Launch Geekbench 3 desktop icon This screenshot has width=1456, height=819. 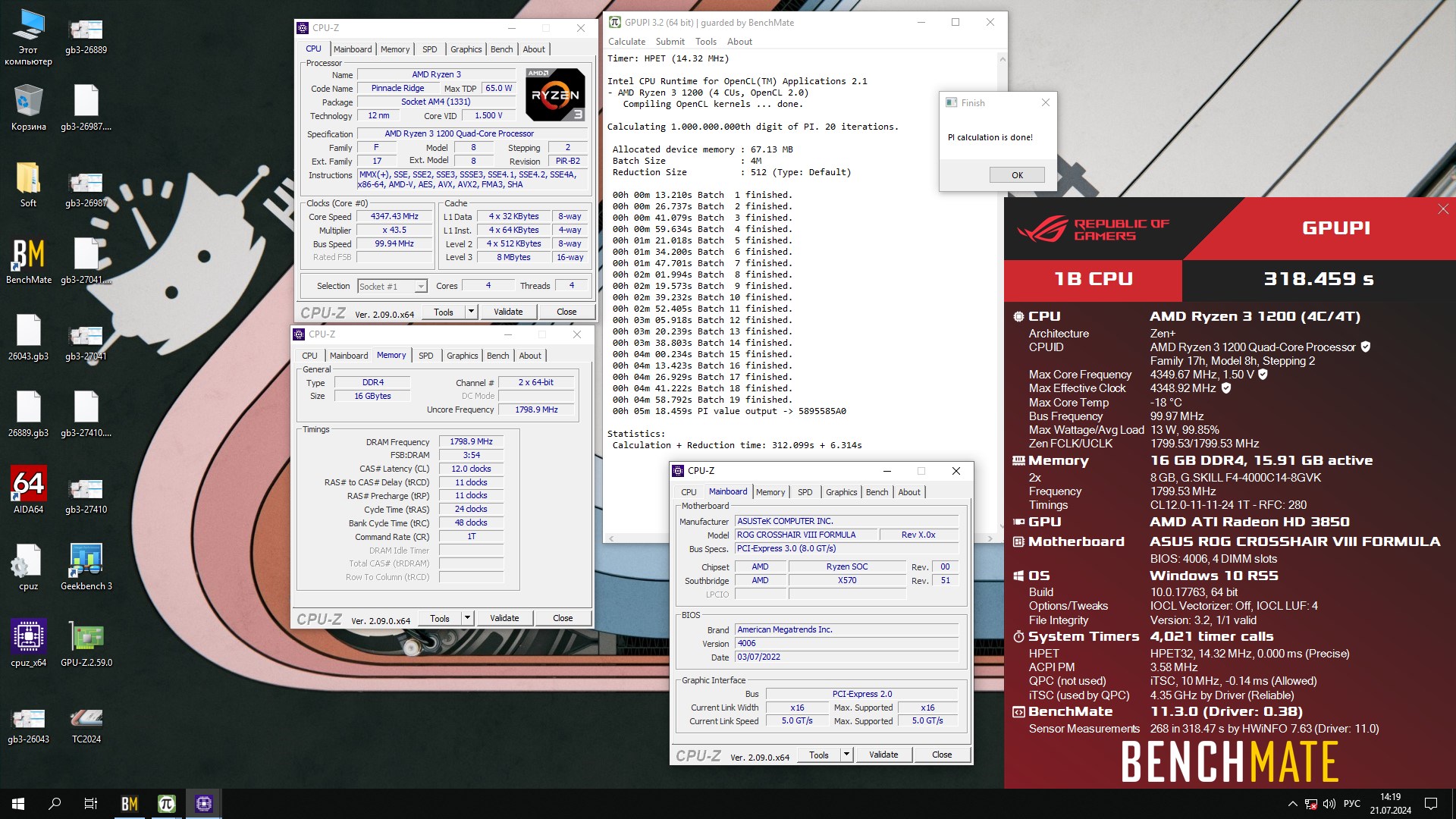86,568
